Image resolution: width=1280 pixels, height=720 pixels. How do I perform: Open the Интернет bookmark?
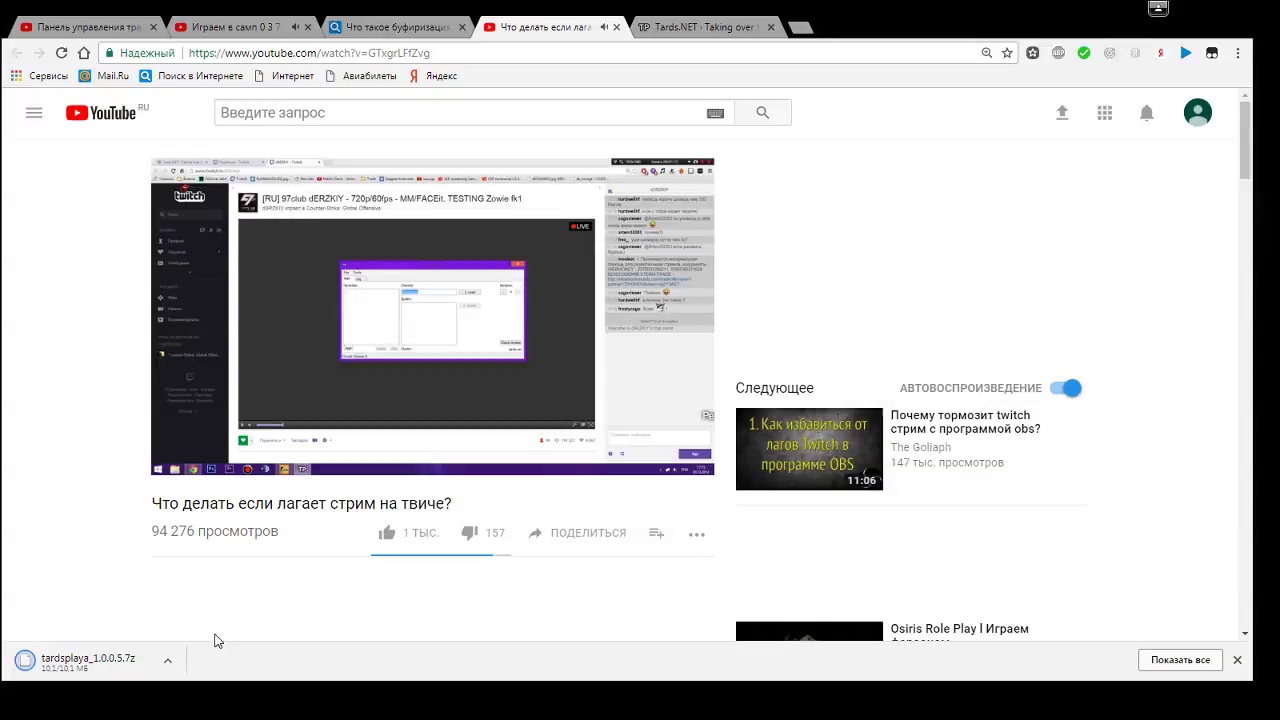click(x=283, y=76)
